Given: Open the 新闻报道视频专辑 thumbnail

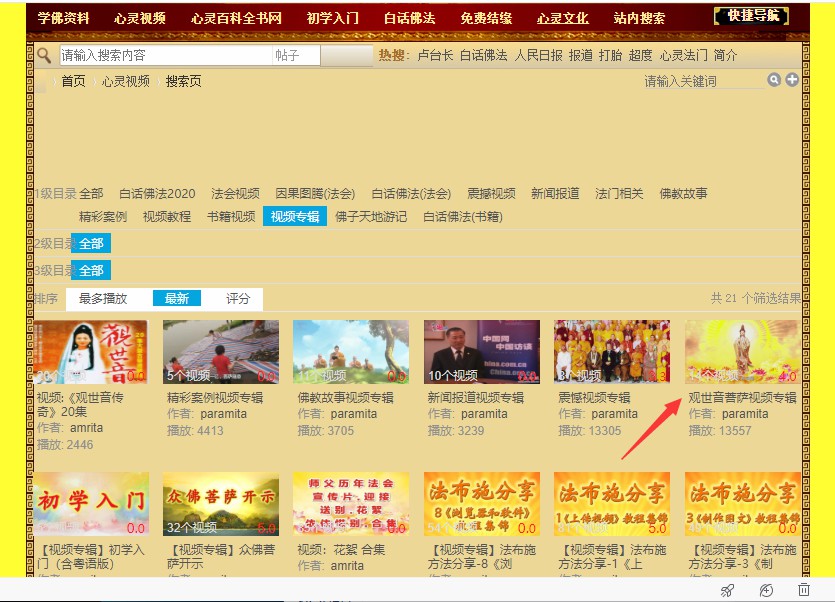Looking at the screenshot, I should pyautogui.click(x=481, y=352).
